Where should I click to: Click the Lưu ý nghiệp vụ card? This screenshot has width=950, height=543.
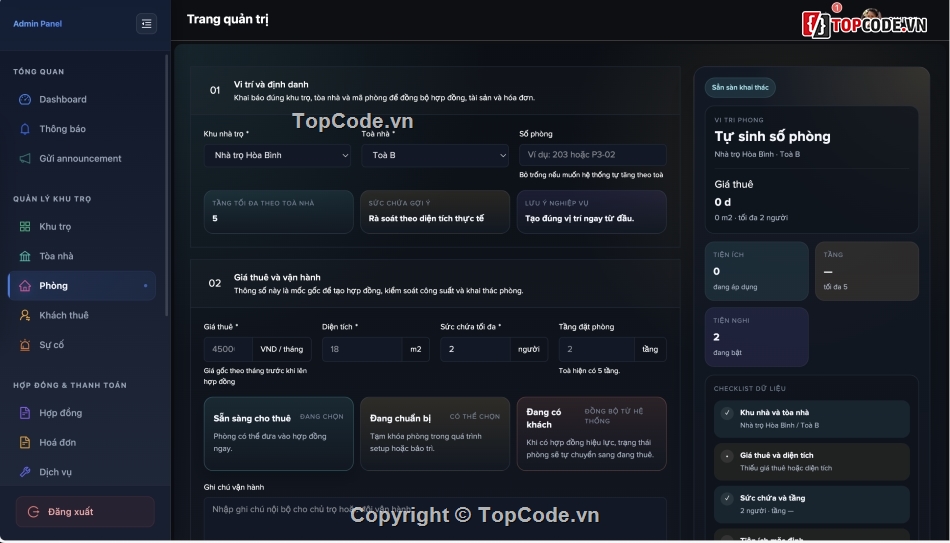pos(591,212)
